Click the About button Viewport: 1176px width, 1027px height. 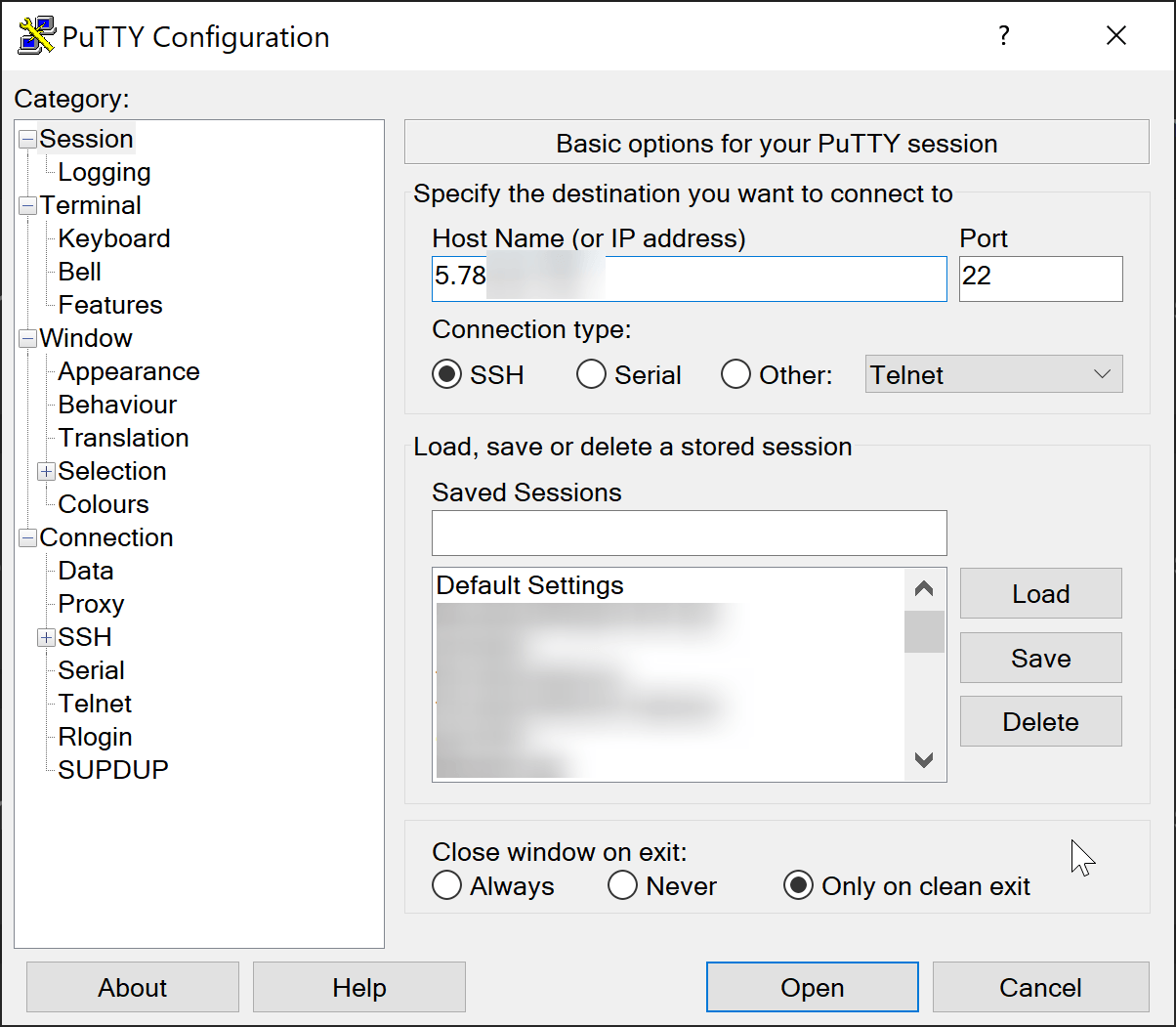point(133,987)
